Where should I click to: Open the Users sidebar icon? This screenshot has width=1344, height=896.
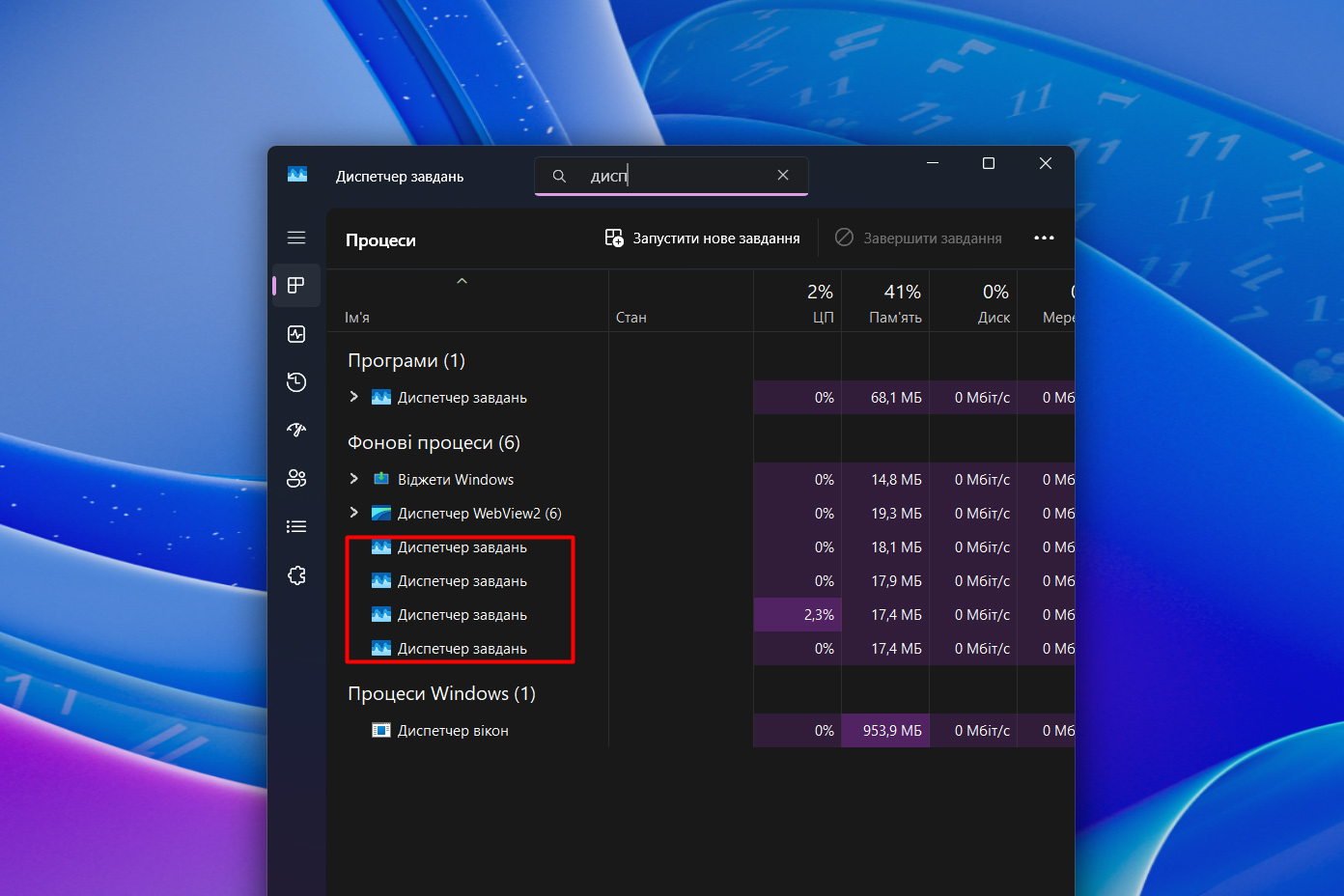(x=296, y=478)
